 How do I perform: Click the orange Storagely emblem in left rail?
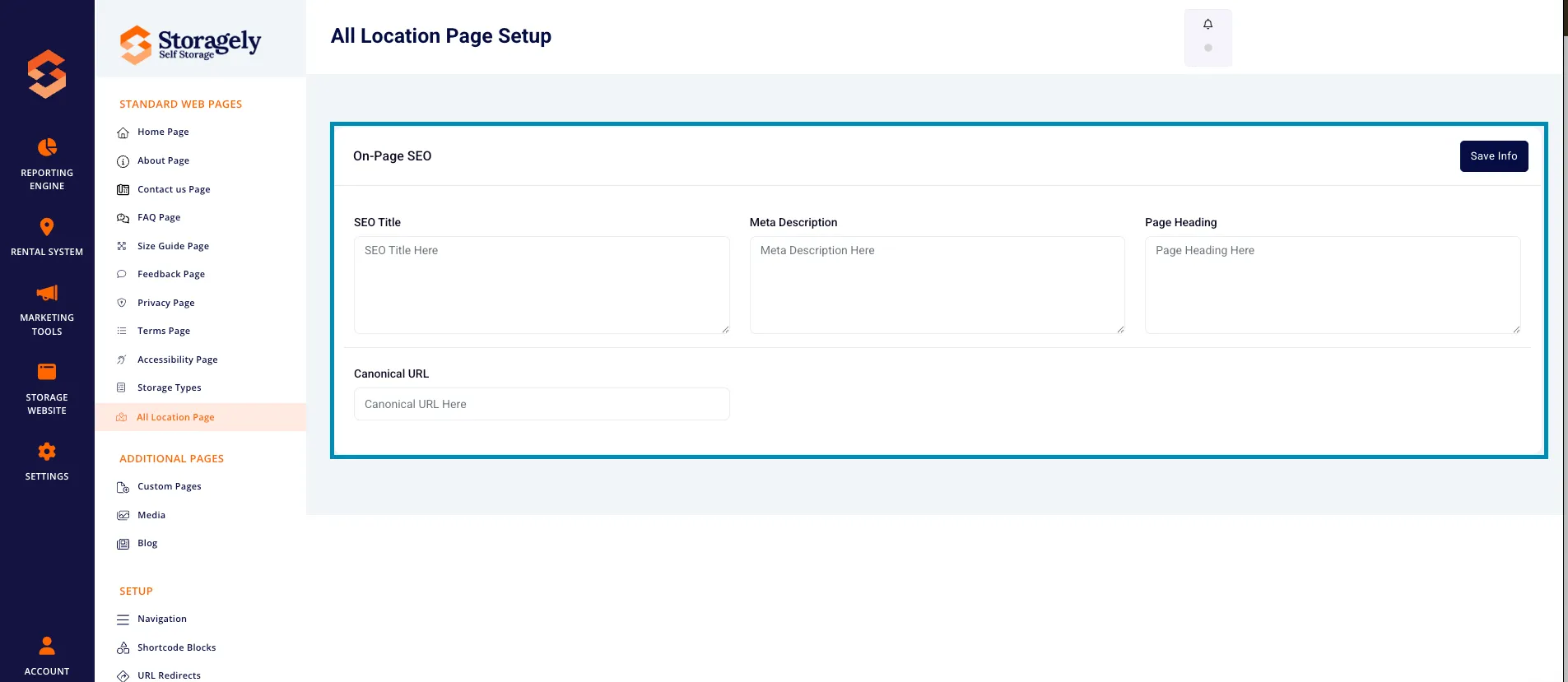tap(47, 74)
